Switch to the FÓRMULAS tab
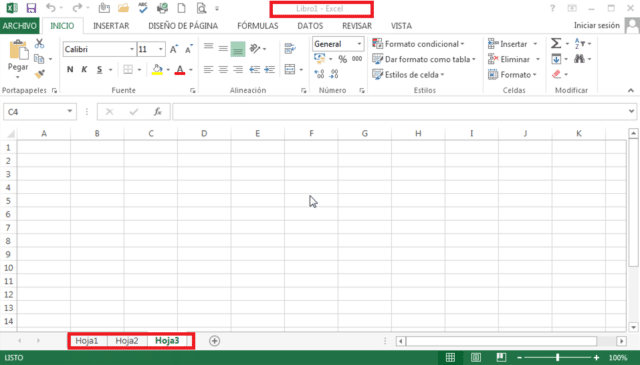This screenshot has width=640, height=365. (x=258, y=26)
